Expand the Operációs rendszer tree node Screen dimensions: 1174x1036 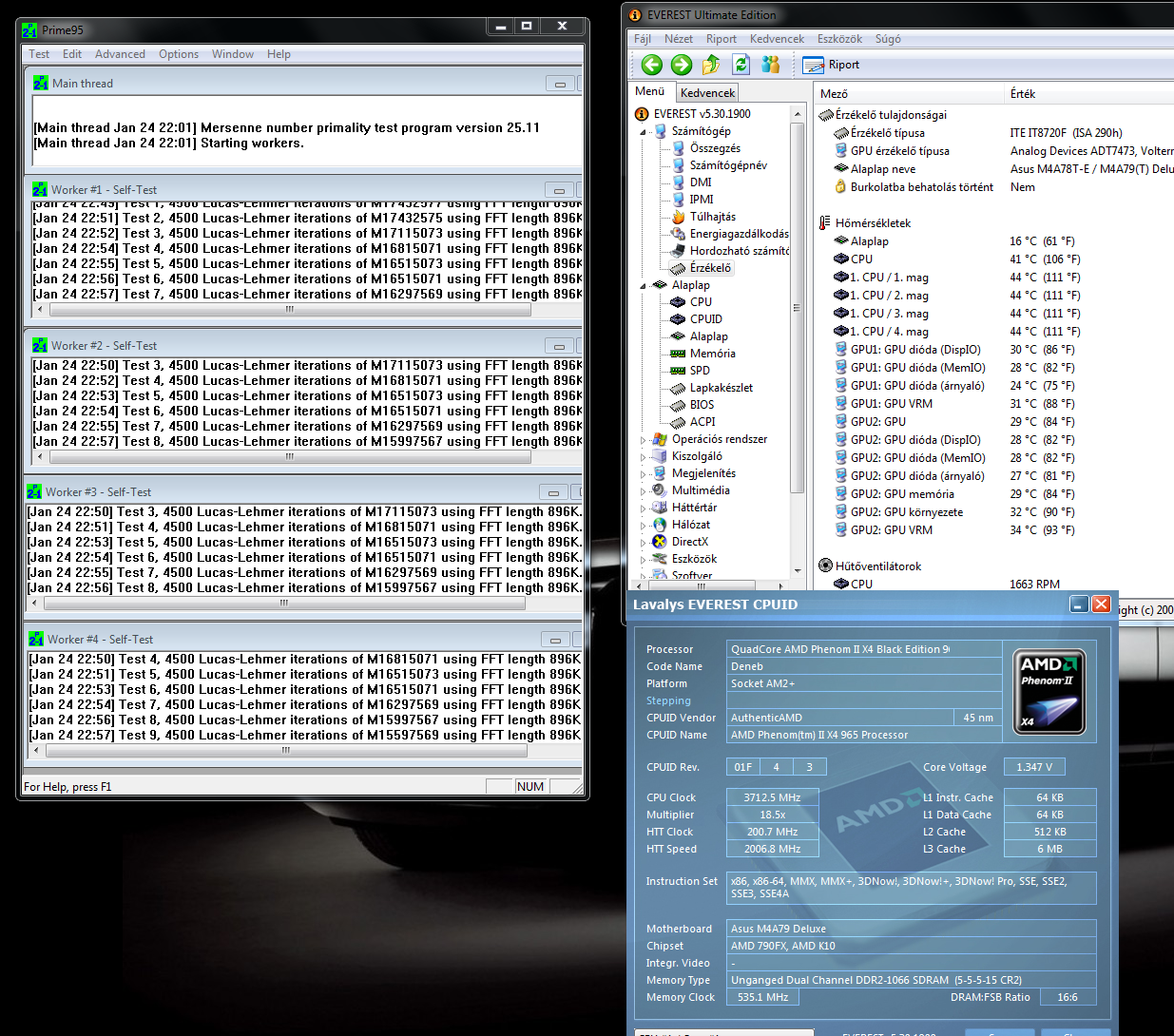[x=644, y=440]
